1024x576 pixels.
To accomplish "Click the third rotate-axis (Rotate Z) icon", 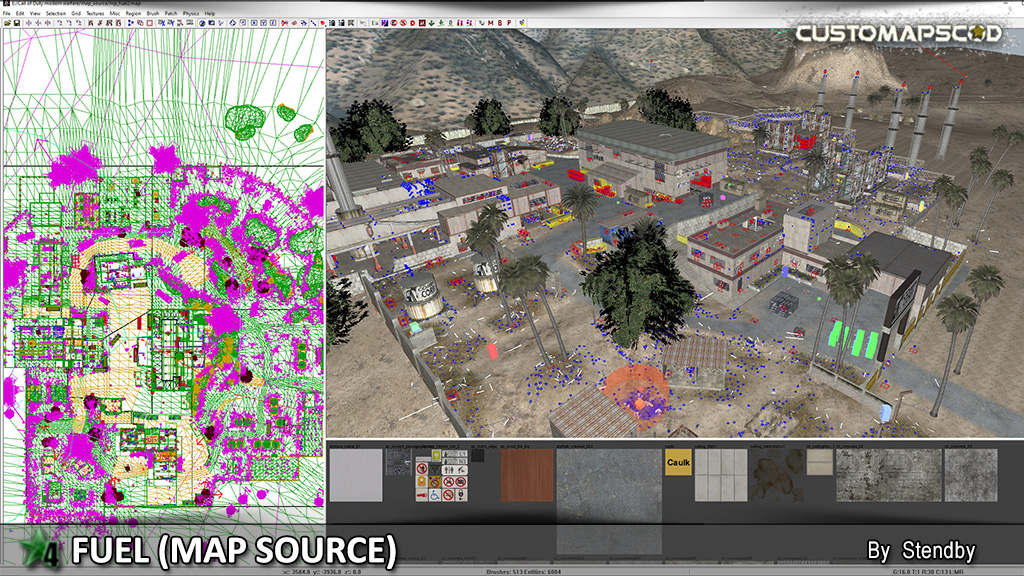I will click(x=79, y=23).
